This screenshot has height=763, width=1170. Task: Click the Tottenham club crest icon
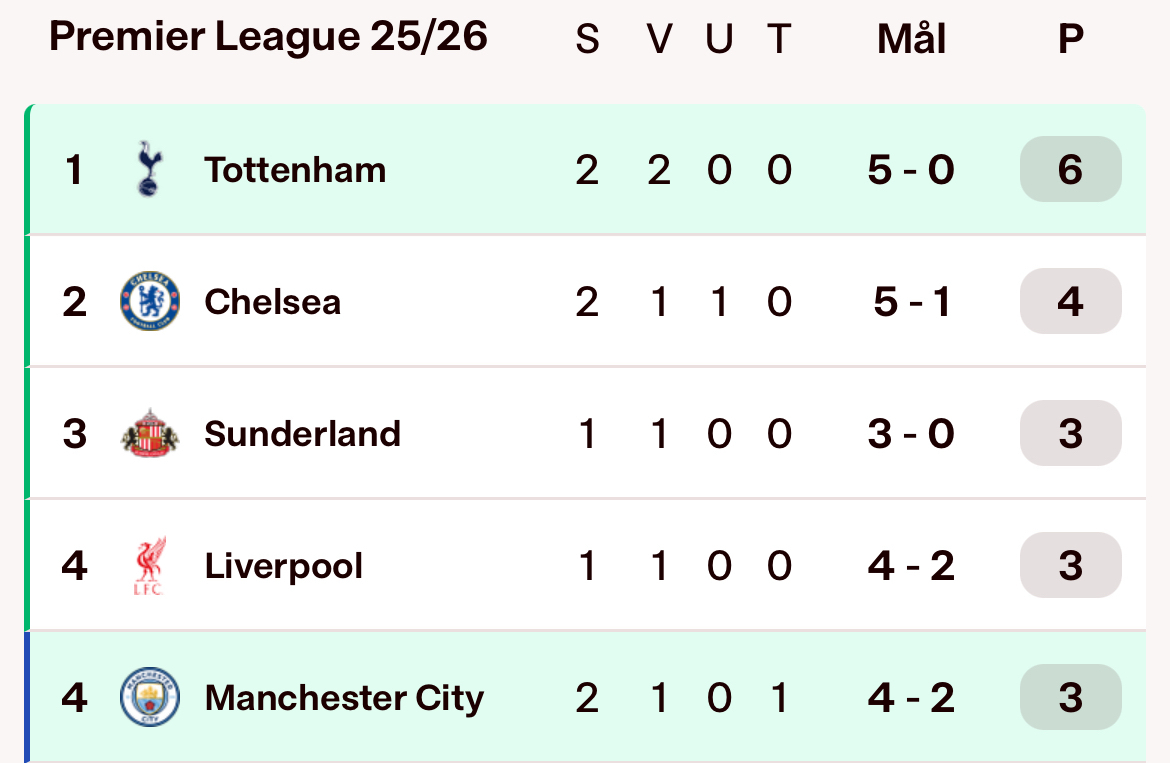pos(148,169)
